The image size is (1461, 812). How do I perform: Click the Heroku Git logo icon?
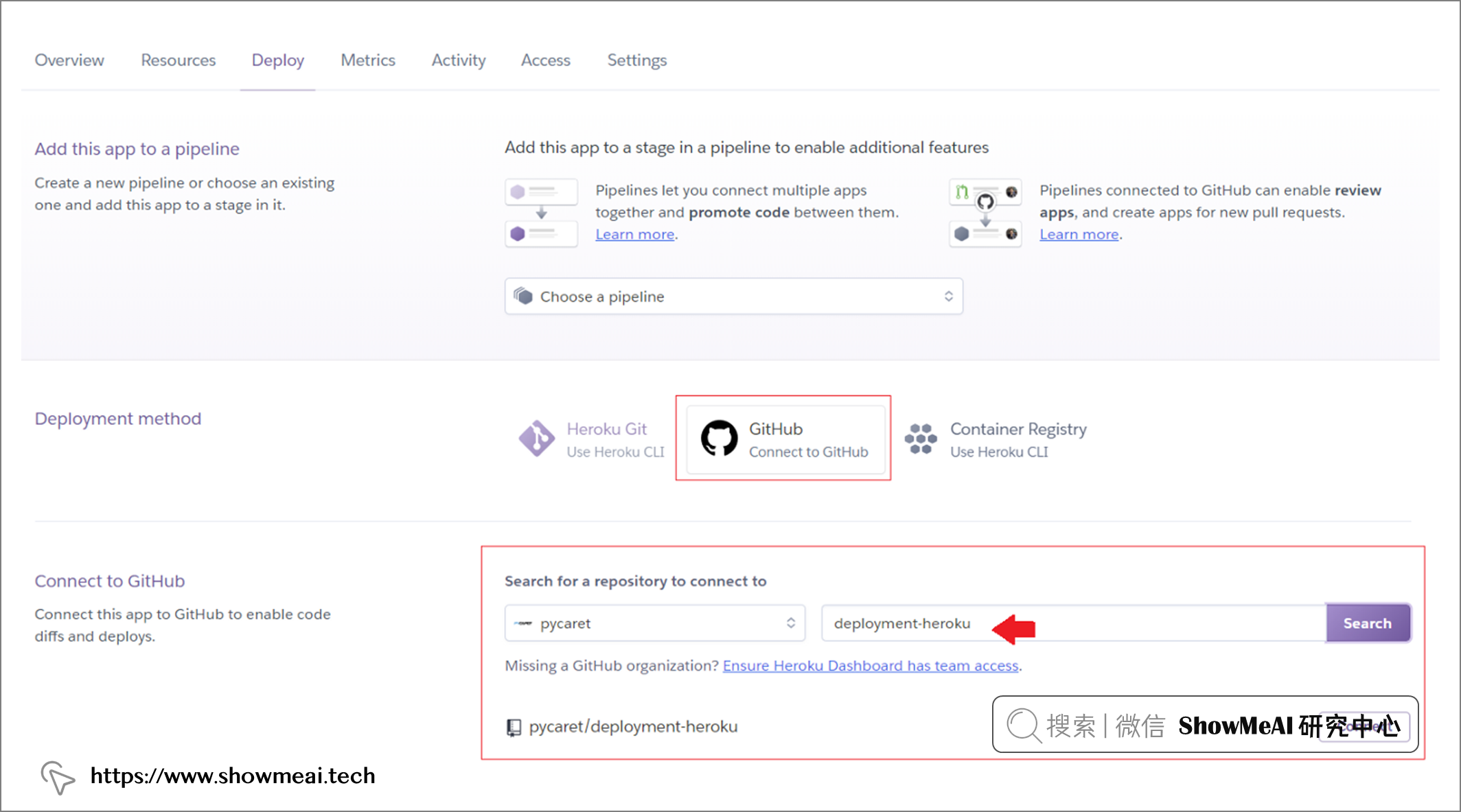click(536, 439)
